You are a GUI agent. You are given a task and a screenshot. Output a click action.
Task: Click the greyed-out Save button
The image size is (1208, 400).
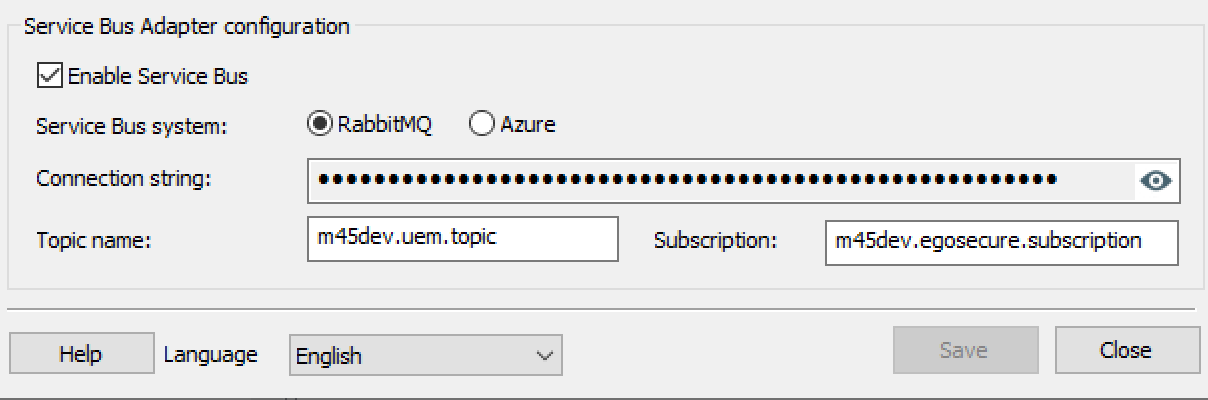point(963,351)
